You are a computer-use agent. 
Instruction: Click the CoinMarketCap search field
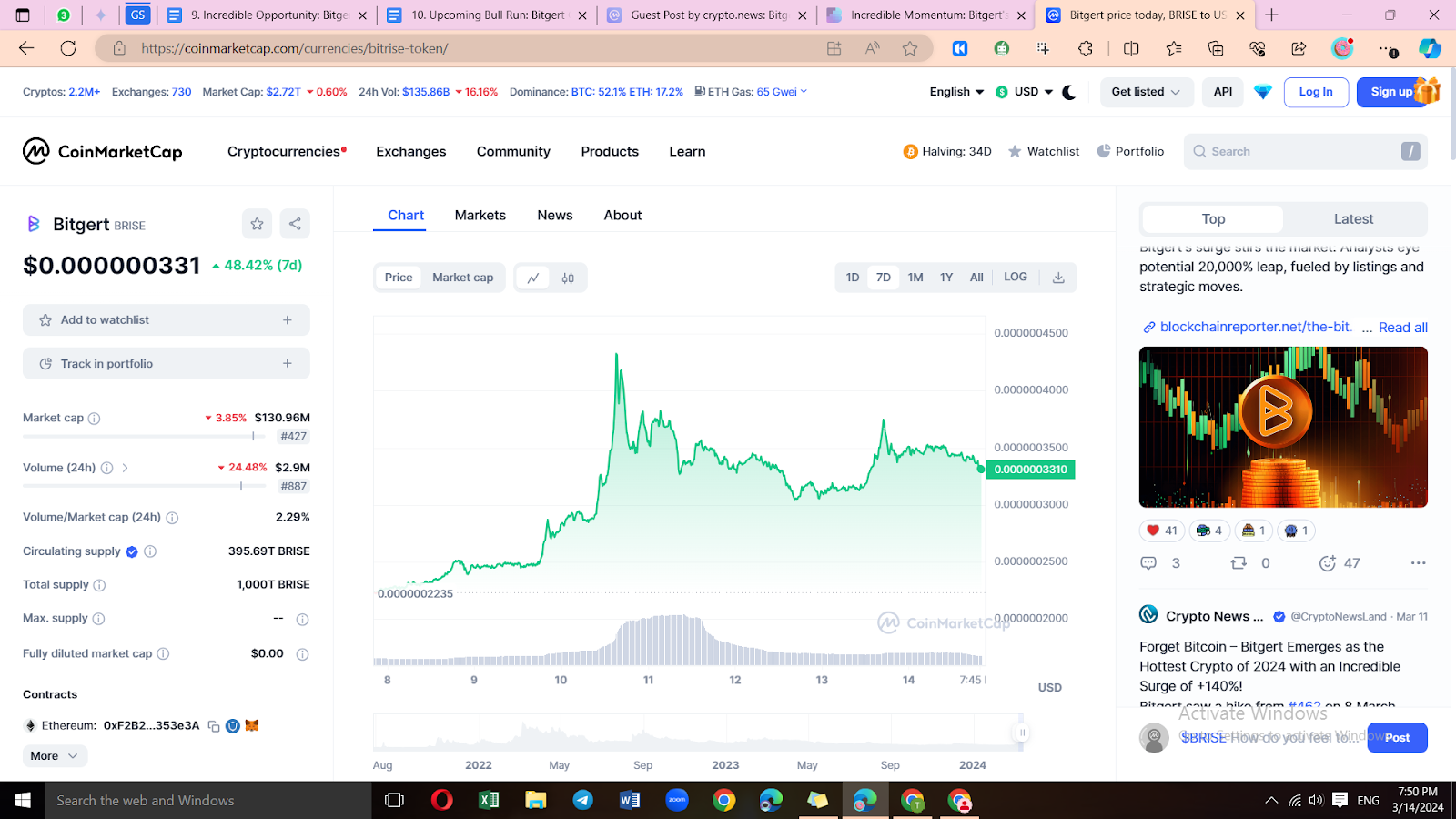[1306, 152]
